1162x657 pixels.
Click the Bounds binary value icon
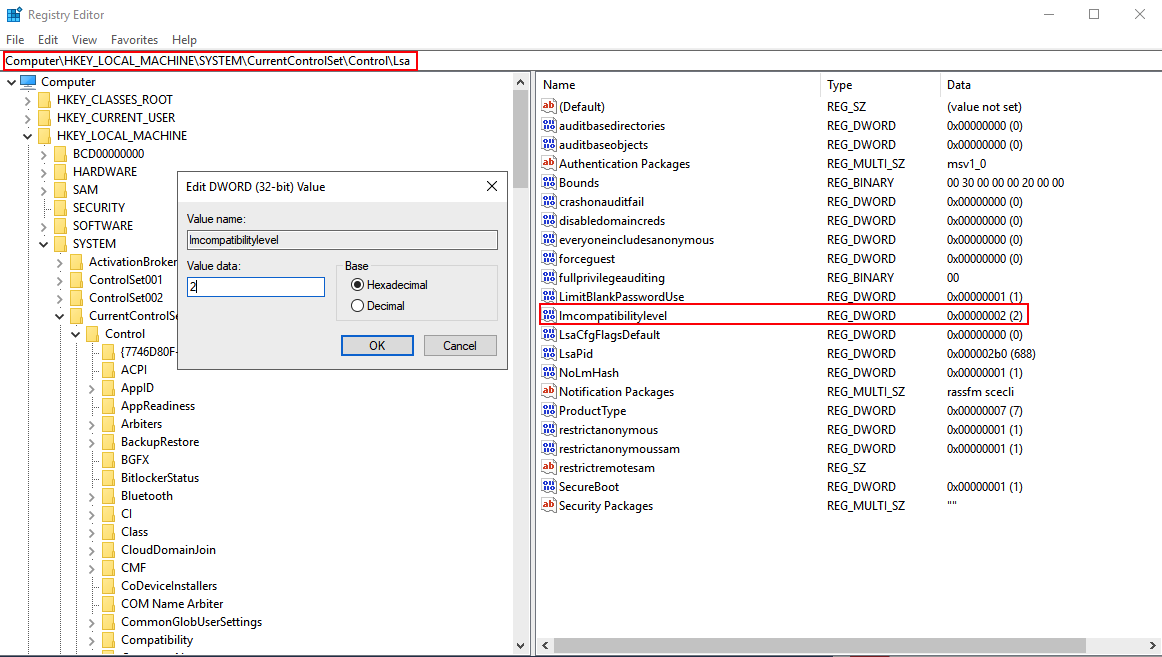548,182
